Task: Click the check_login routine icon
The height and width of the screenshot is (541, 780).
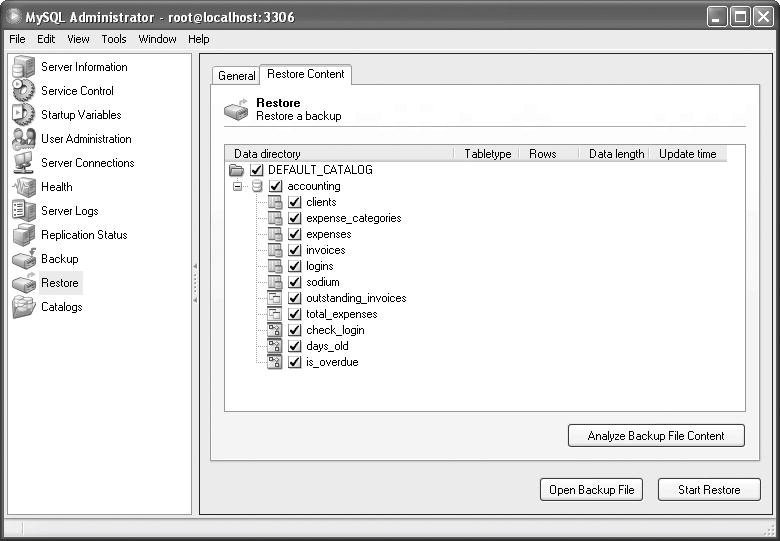Action: (275, 330)
